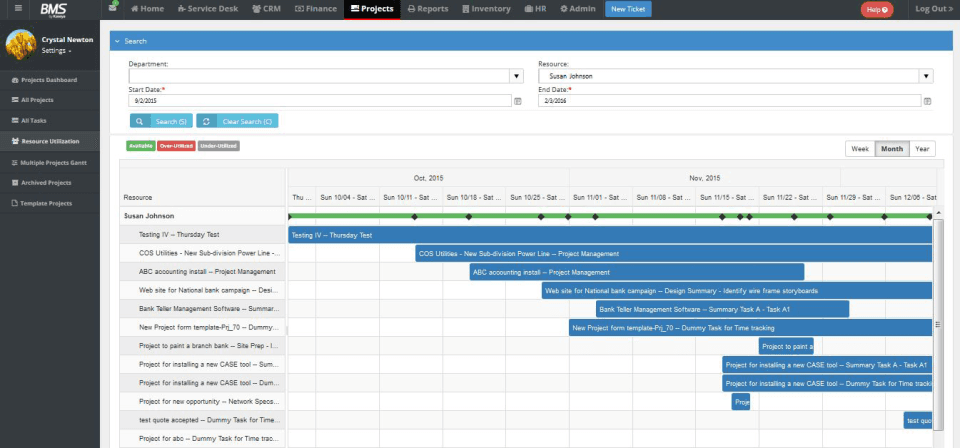Switch timeline view to Week

click(x=860, y=149)
